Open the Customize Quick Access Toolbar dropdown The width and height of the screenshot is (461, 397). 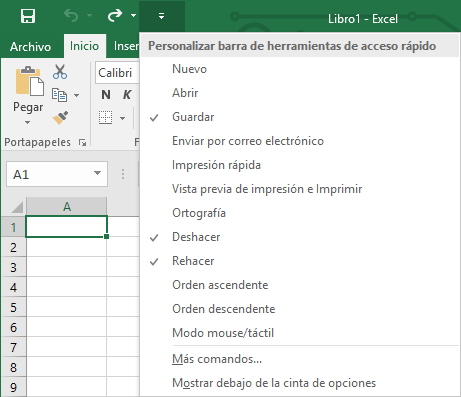pos(162,16)
